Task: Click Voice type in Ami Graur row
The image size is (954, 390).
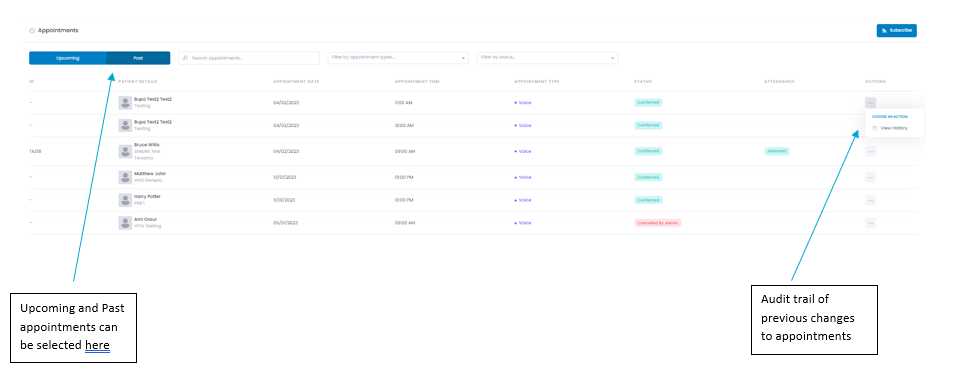Action: [x=523, y=223]
